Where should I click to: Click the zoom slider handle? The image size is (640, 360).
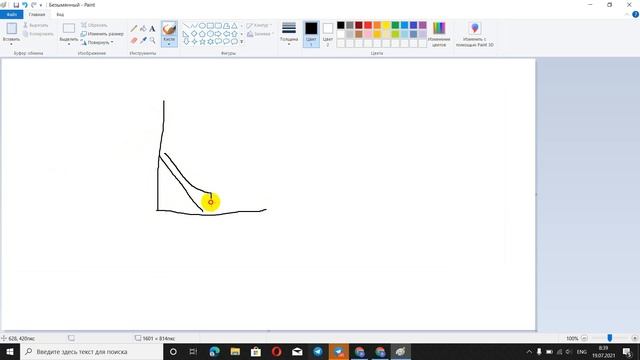(610, 338)
